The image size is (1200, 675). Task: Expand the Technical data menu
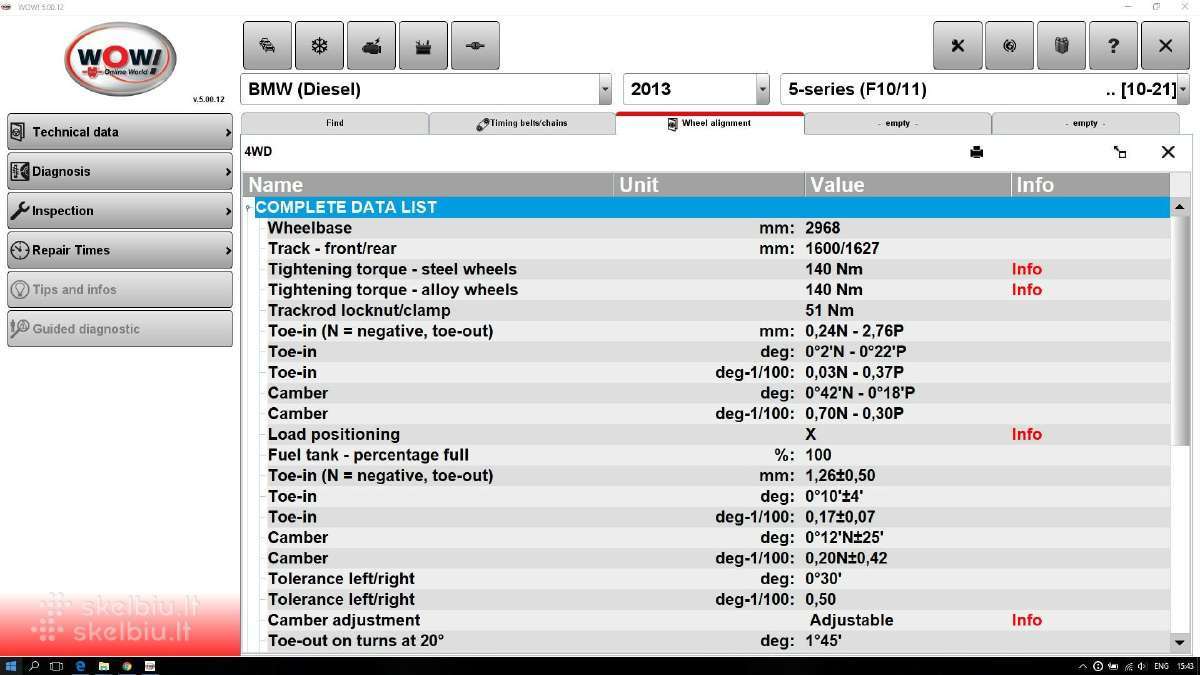(x=120, y=132)
